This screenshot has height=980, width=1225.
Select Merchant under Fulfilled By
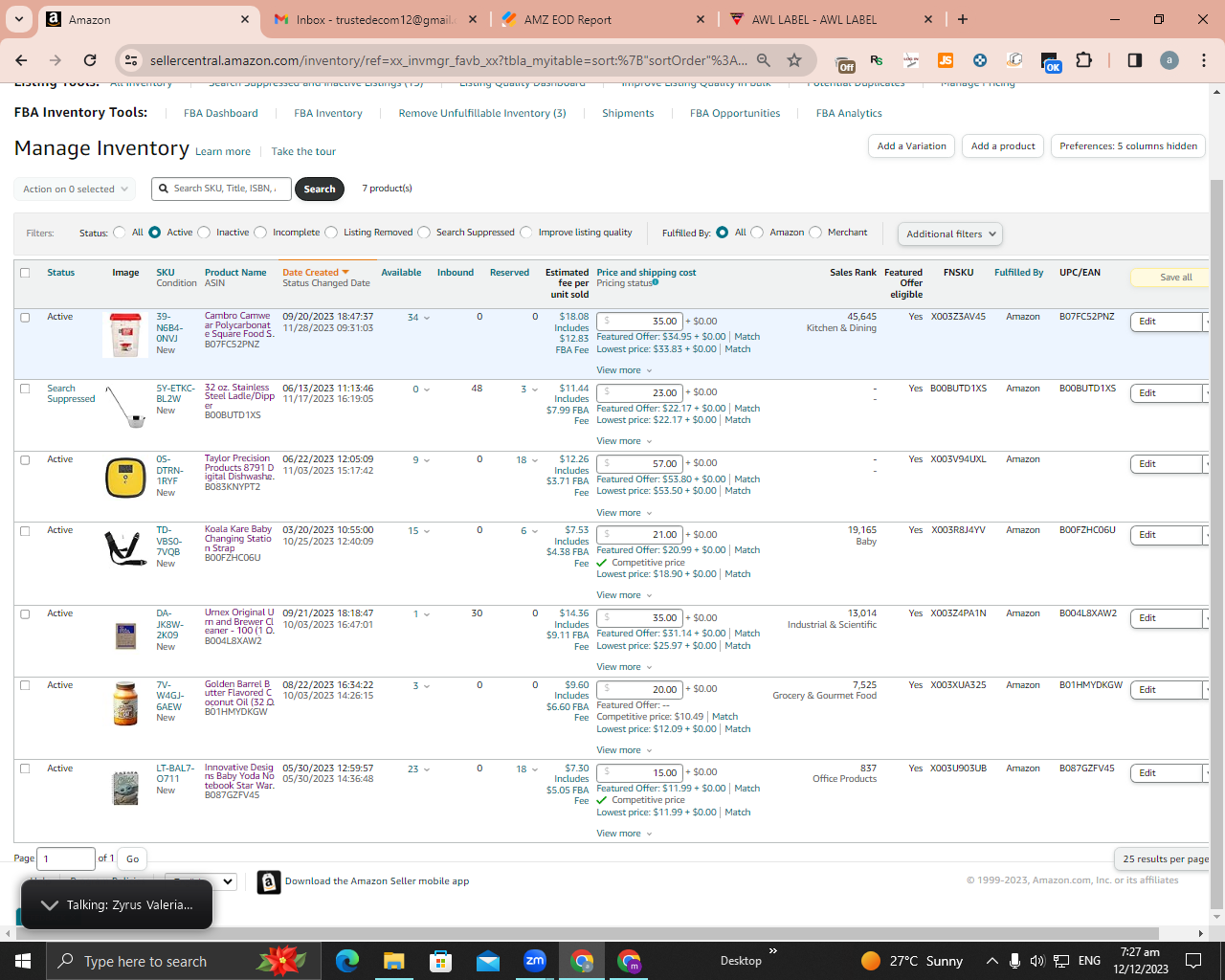(815, 233)
